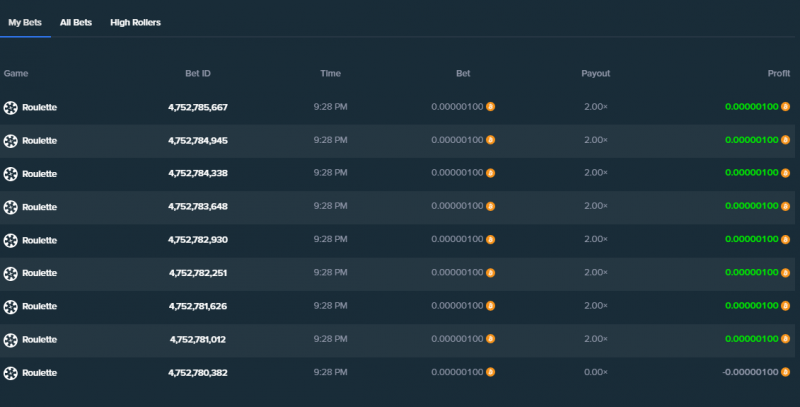Click Roulette game name for bet 4,752,783,648
The height and width of the screenshot is (407, 800).
(39, 207)
